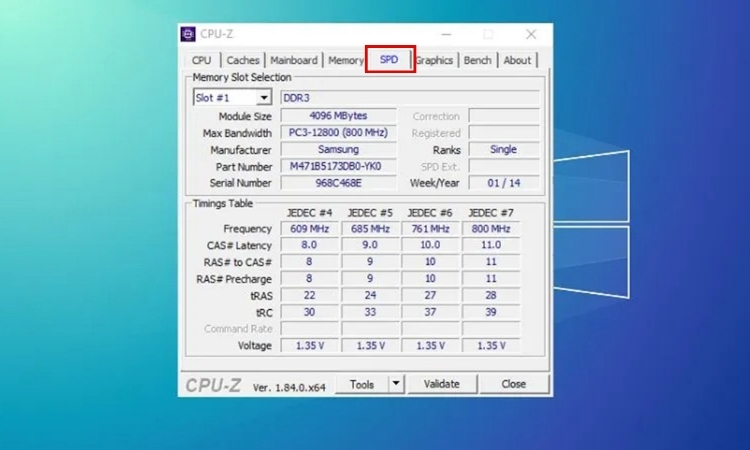Click the JEDEC #7 frequency 800 MHz cell
Viewport: 750px width, 450px height.
pos(490,229)
